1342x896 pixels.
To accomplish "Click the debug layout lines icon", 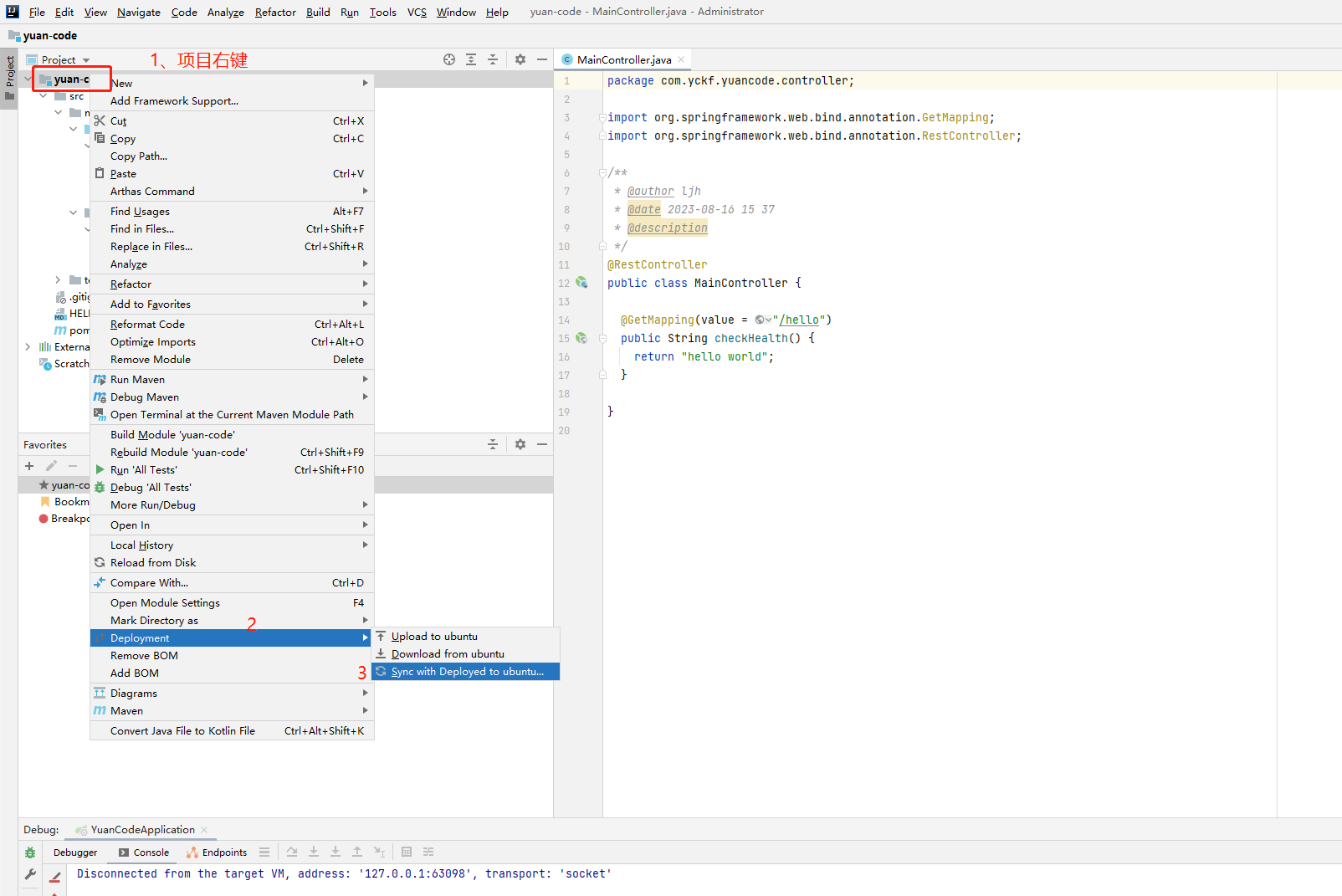I will tap(264, 852).
